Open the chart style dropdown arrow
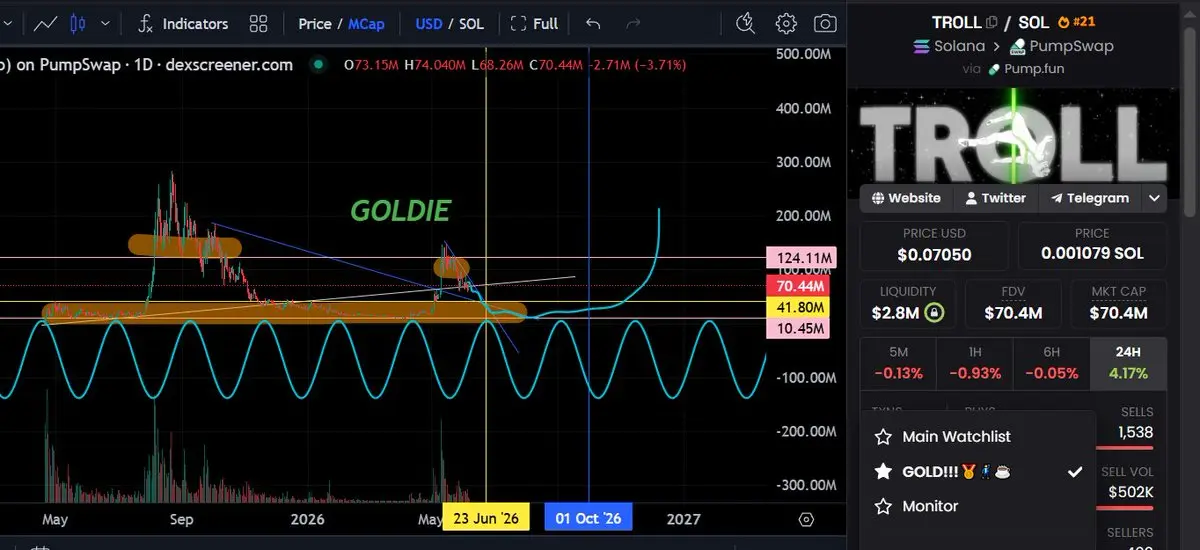The image size is (1200, 550). 106,23
